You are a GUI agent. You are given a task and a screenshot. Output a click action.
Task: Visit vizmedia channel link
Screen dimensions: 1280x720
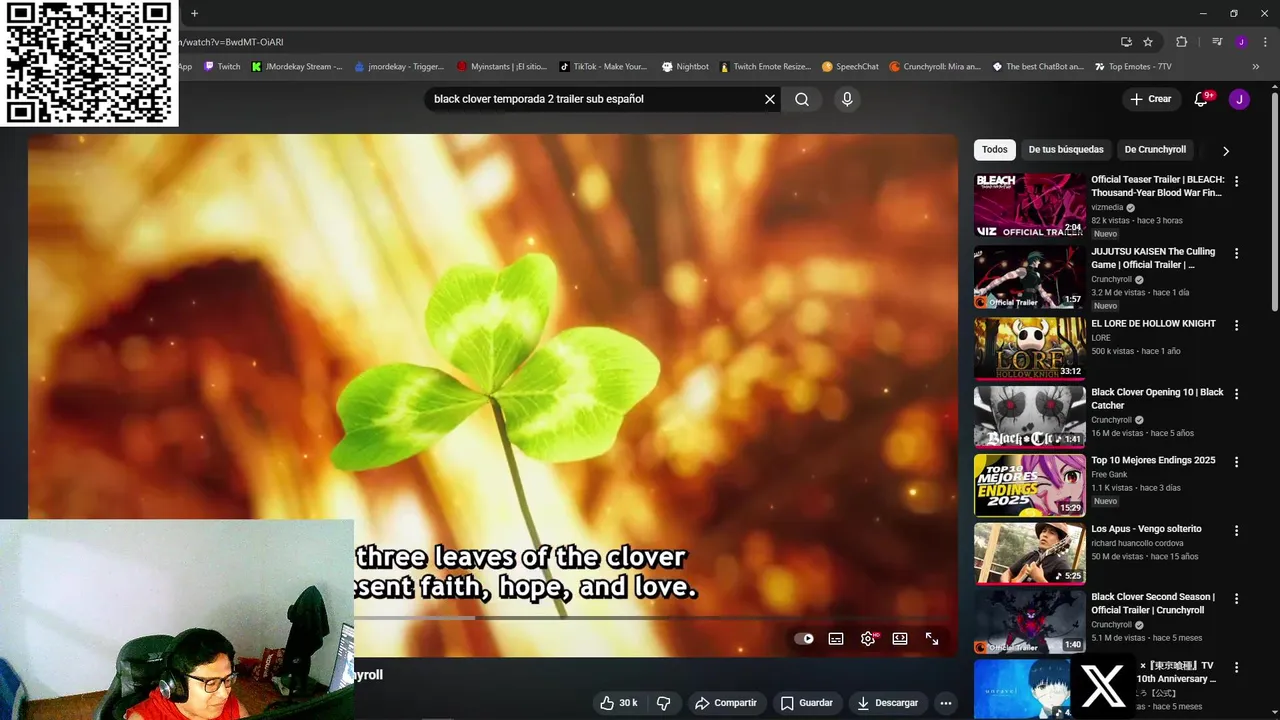[1108, 208]
